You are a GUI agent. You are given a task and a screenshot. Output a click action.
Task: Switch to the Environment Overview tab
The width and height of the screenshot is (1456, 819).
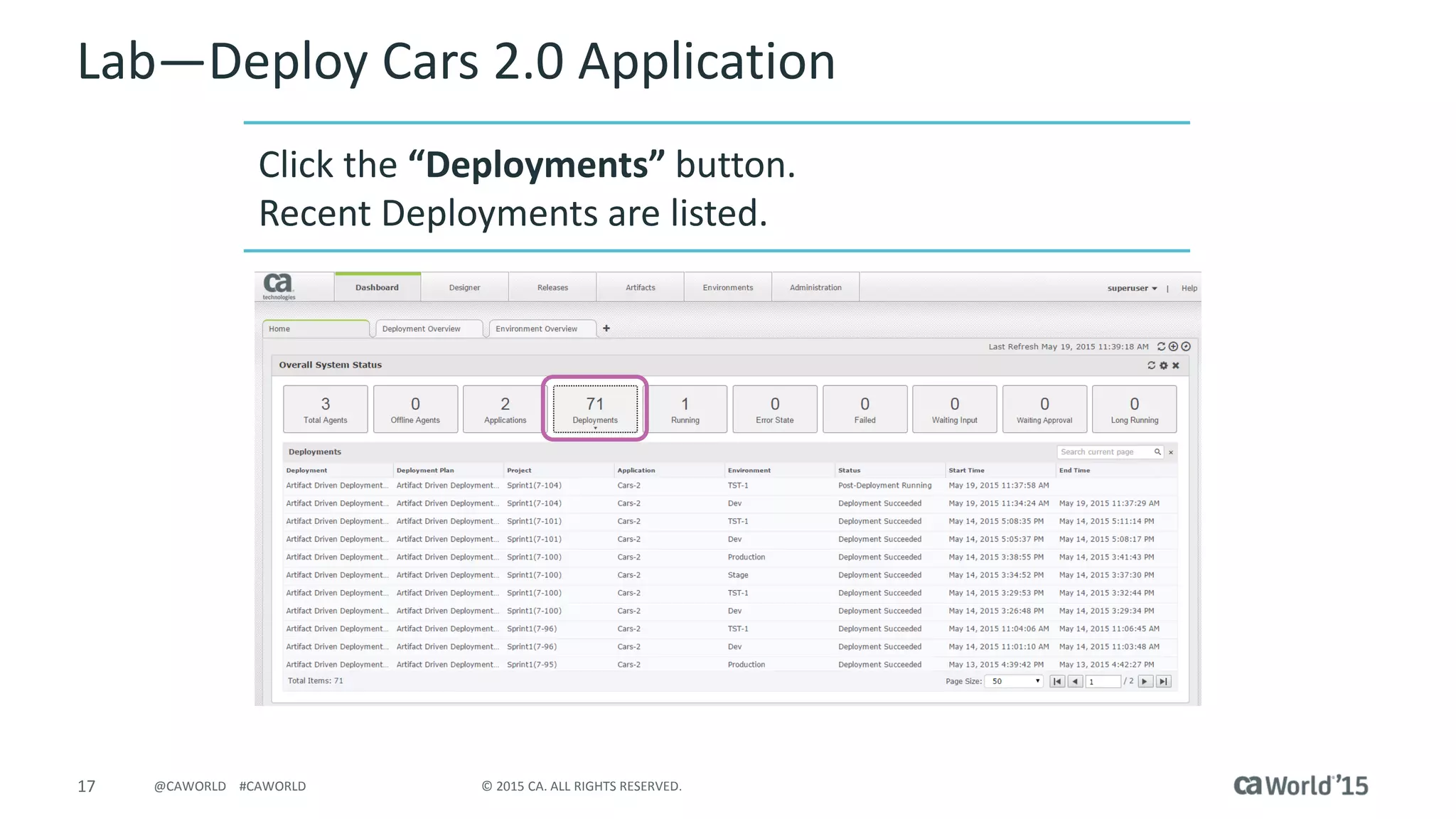pyautogui.click(x=542, y=328)
